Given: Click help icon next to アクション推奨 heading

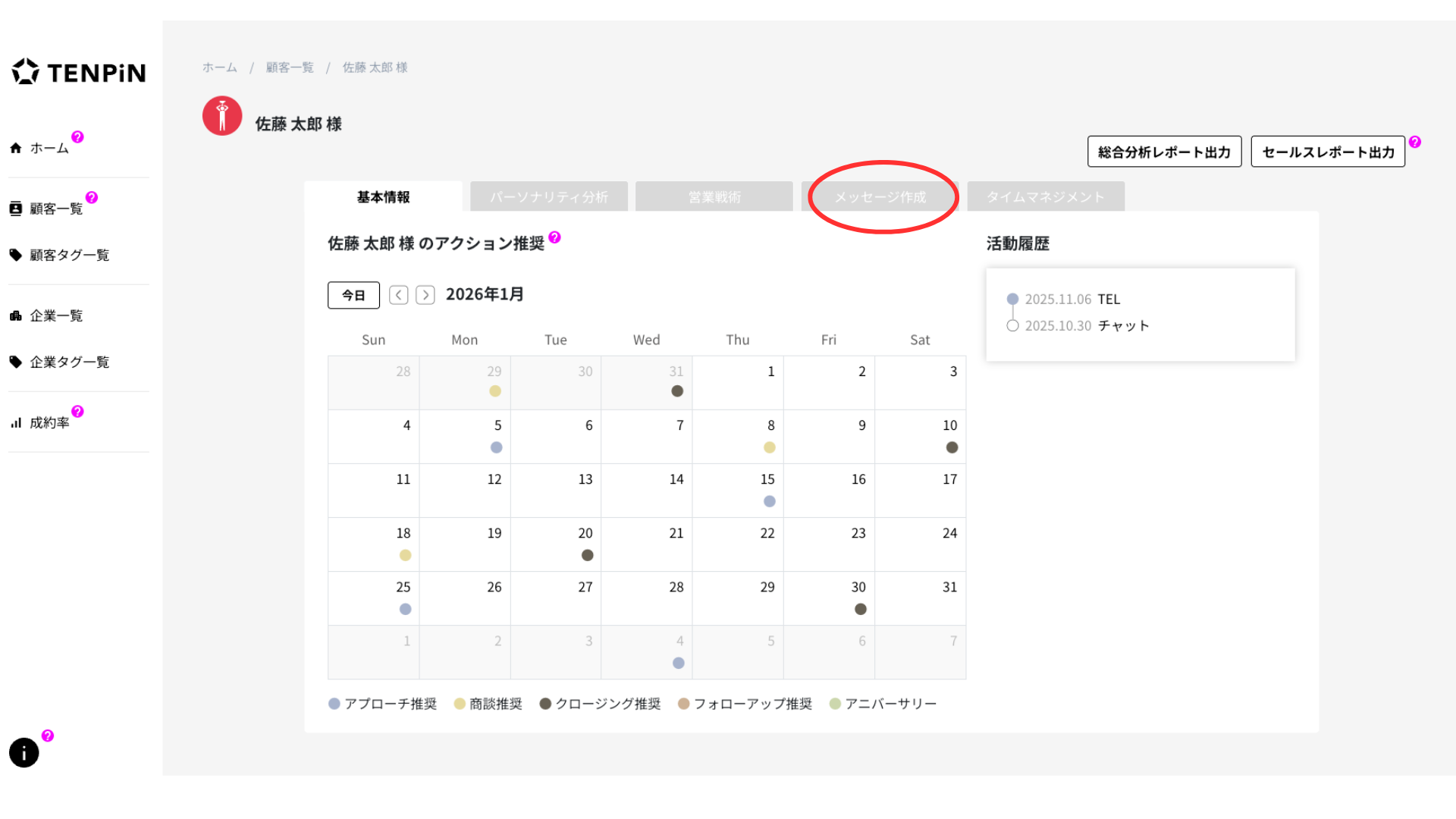Looking at the screenshot, I should click(554, 237).
